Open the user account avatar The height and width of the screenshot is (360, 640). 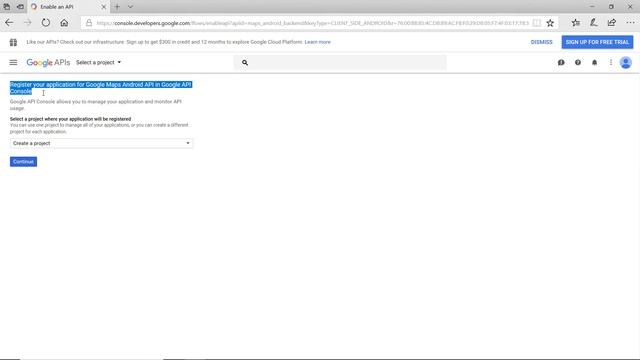(x=626, y=62)
